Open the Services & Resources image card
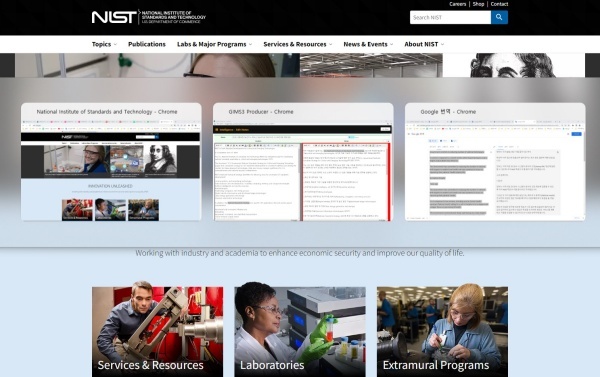 pyautogui.click(x=157, y=331)
